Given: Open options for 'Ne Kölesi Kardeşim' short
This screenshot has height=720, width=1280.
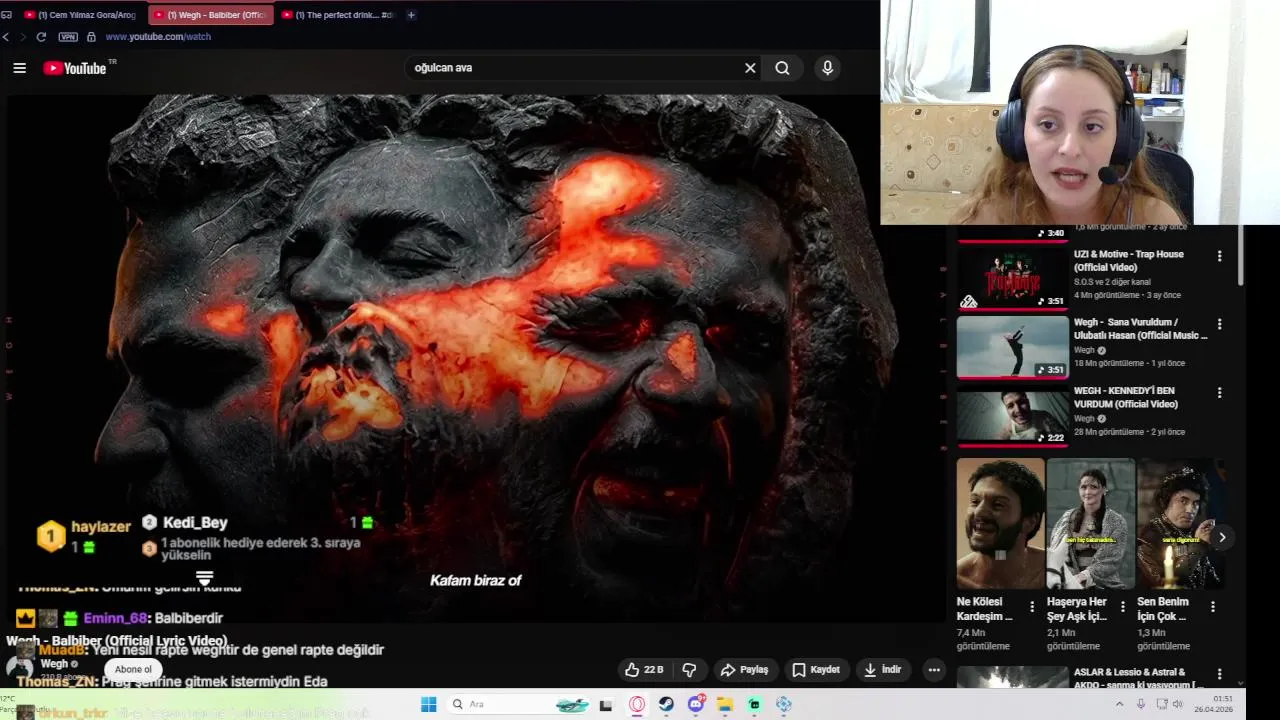Looking at the screenshot, I should tap(1032, 607).
